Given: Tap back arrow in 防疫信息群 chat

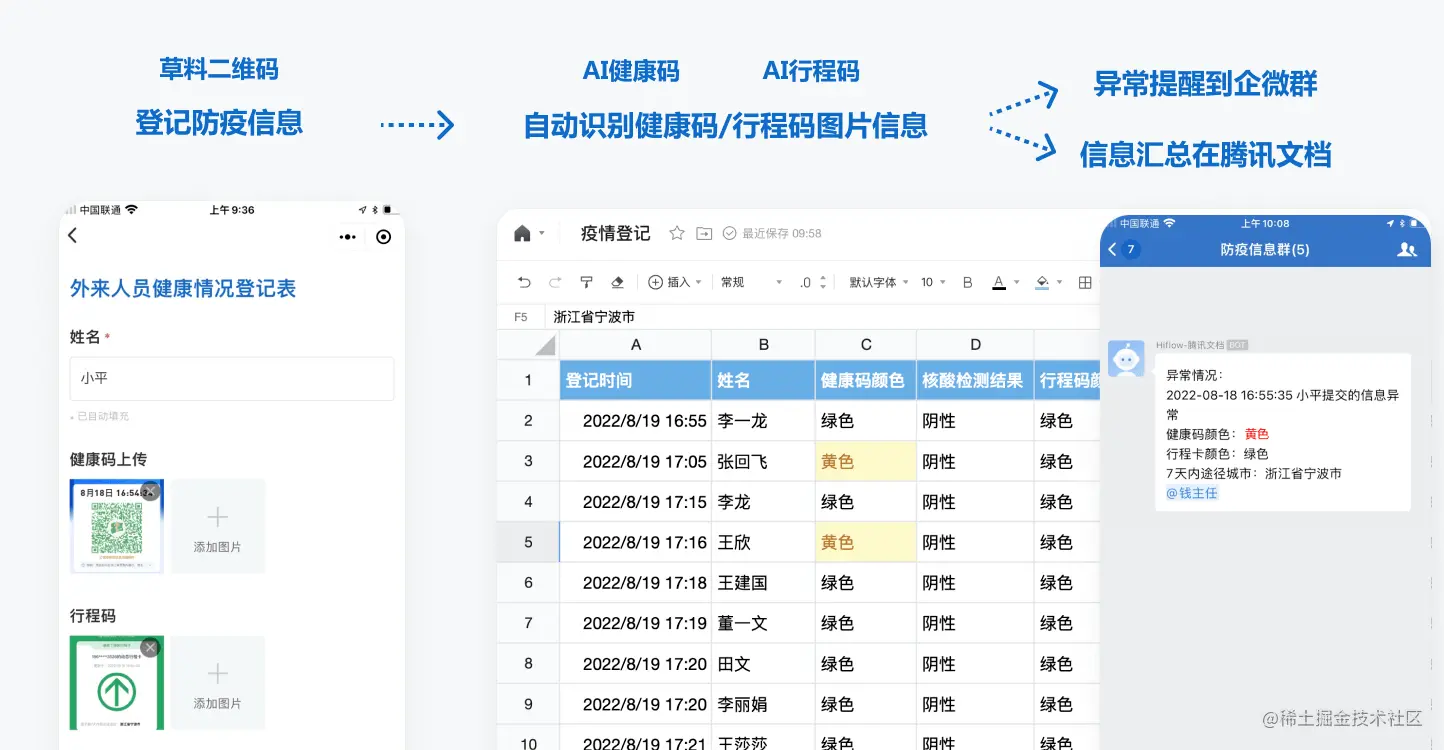Looking at the screenshot, I should tap(1112, 249).
